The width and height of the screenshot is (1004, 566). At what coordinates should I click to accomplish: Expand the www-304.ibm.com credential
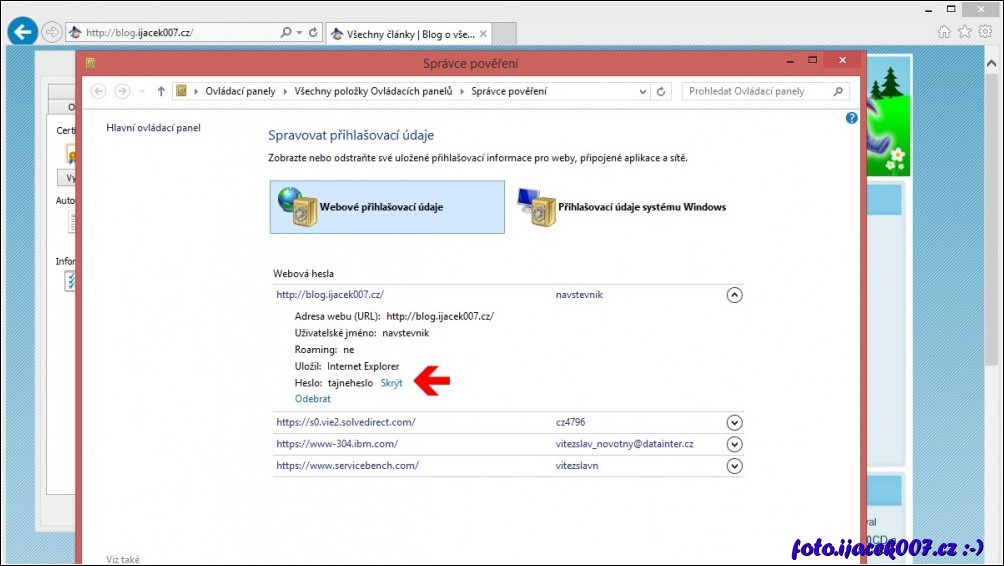click(x=734, y=444)
